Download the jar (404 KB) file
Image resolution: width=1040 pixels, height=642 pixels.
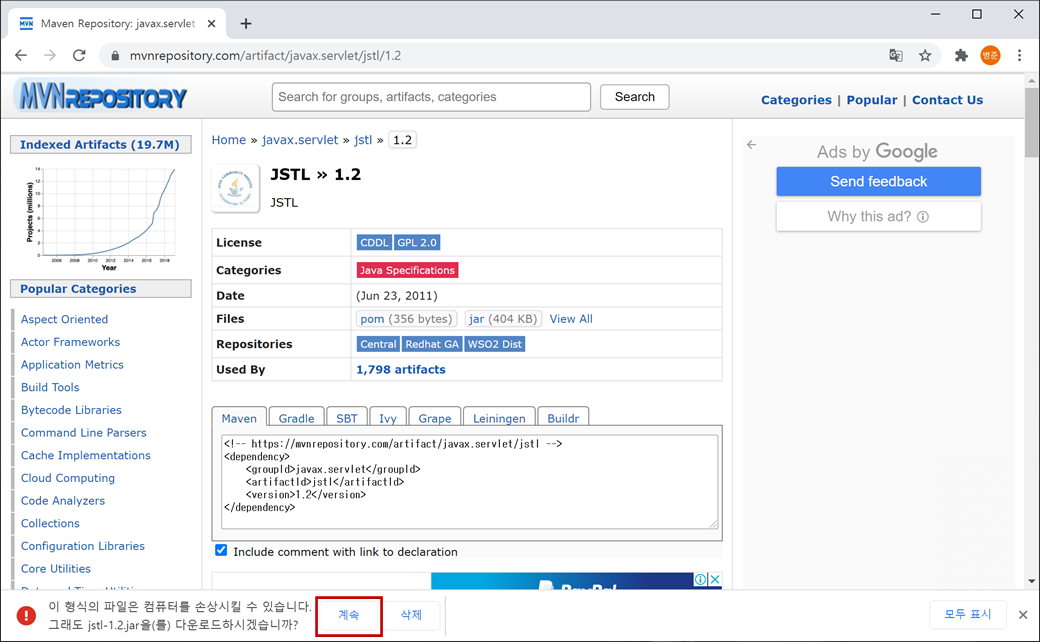tap(503, 319)
